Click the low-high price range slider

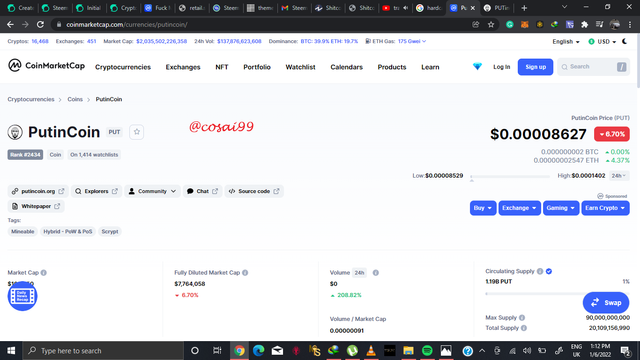(x=510, y=177)
